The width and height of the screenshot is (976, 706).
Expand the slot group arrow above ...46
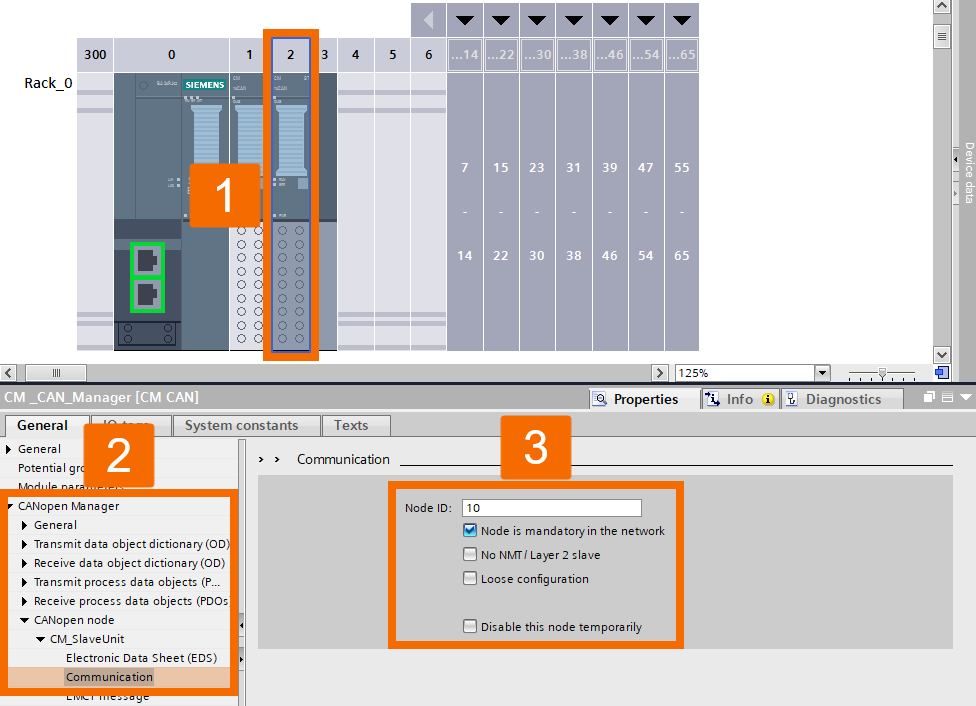pos(609,20)
